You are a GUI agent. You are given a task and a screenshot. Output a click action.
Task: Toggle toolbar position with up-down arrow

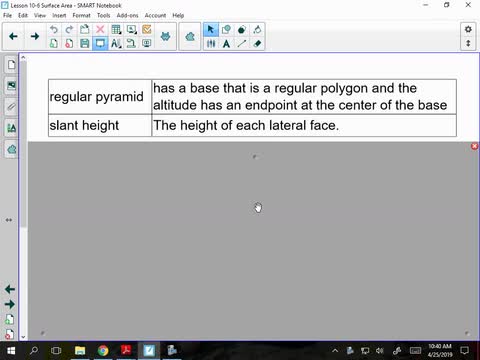468,43
